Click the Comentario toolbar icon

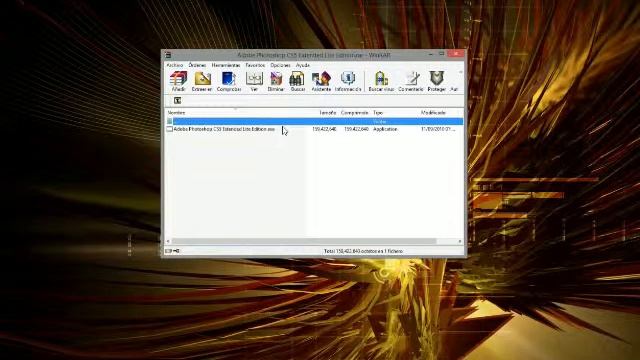point(411,81)
